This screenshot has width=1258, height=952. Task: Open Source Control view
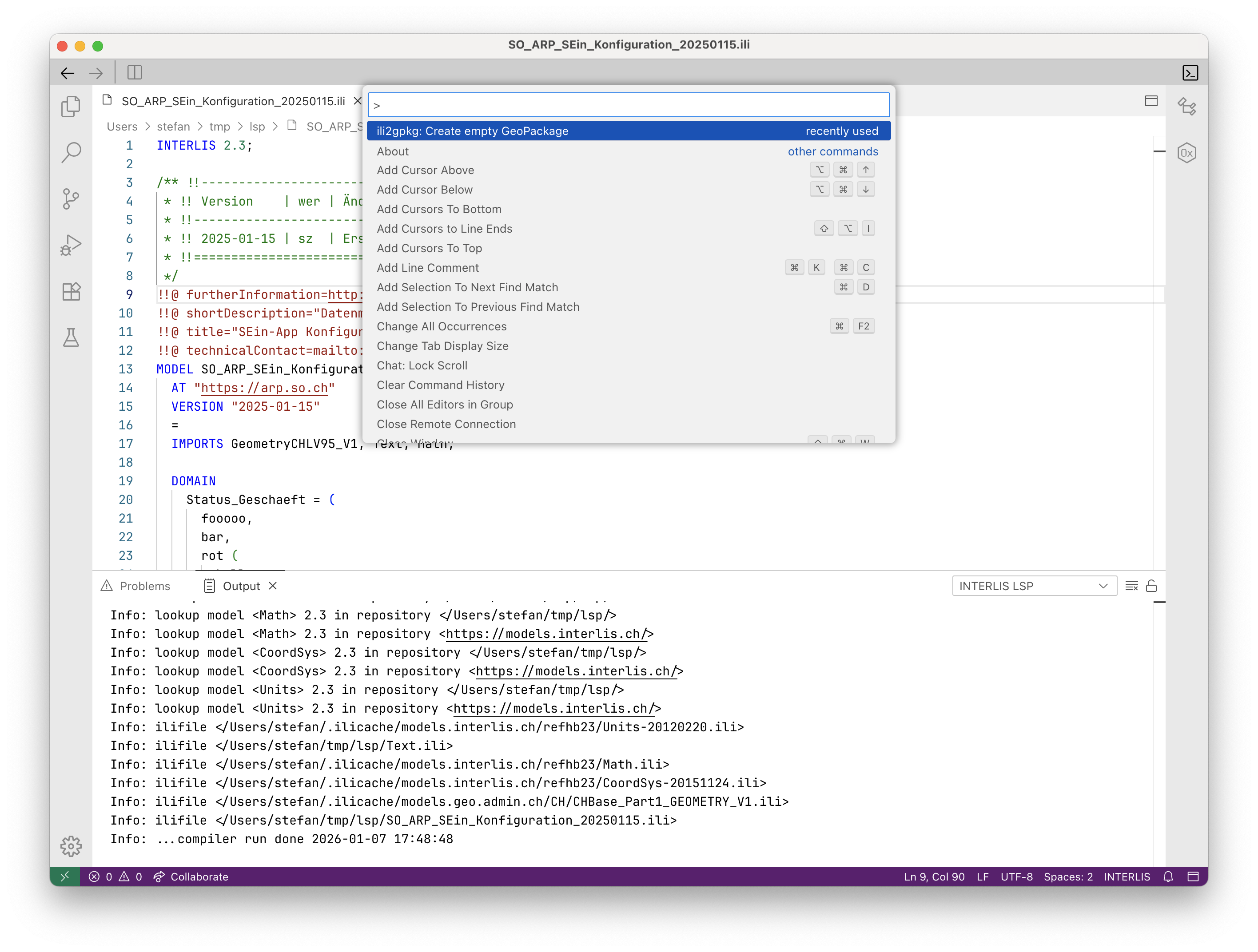pyautogui.click(x=71, y=199)
